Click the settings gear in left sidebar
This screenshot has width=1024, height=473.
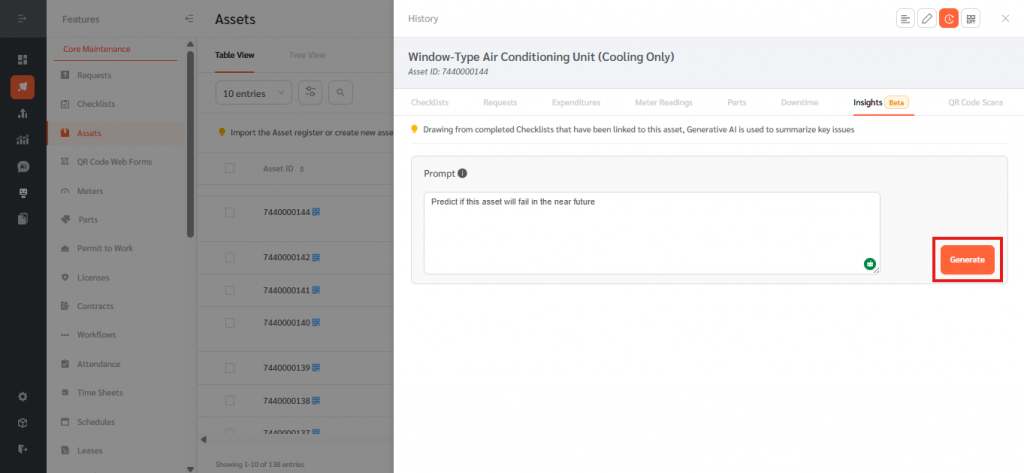[23, 396]
